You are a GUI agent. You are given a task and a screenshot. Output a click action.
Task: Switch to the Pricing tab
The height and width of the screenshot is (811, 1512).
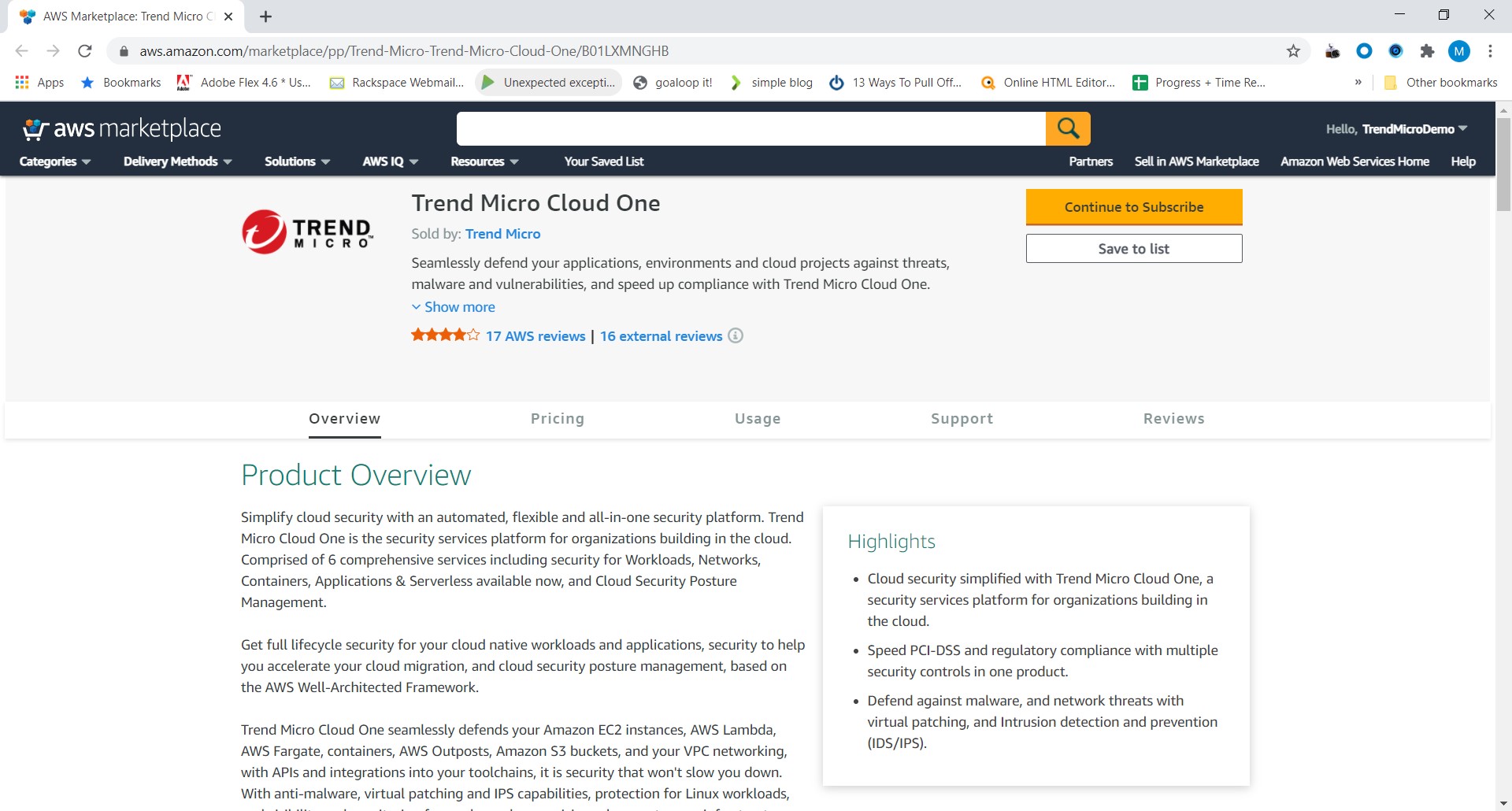point(558,419)
